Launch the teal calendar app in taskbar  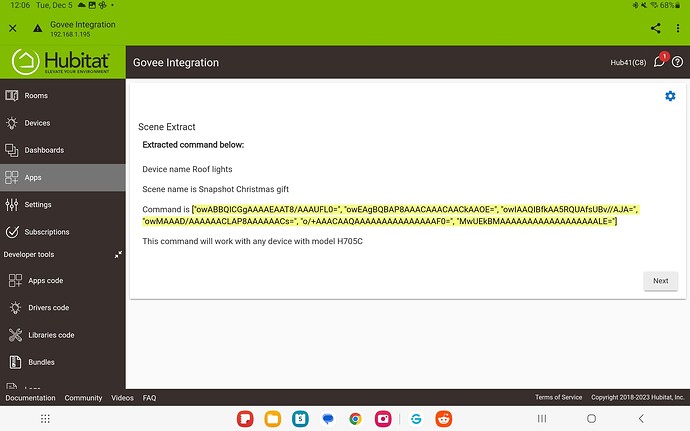pyautogui.click(x=300, y=419)
